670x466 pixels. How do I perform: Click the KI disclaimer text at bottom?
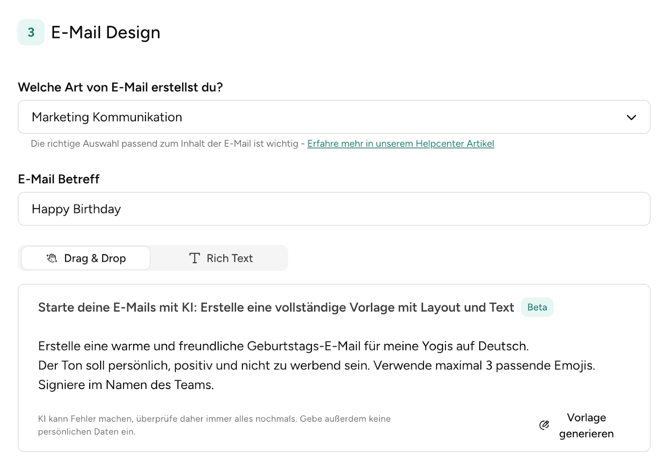coord(214,425)
